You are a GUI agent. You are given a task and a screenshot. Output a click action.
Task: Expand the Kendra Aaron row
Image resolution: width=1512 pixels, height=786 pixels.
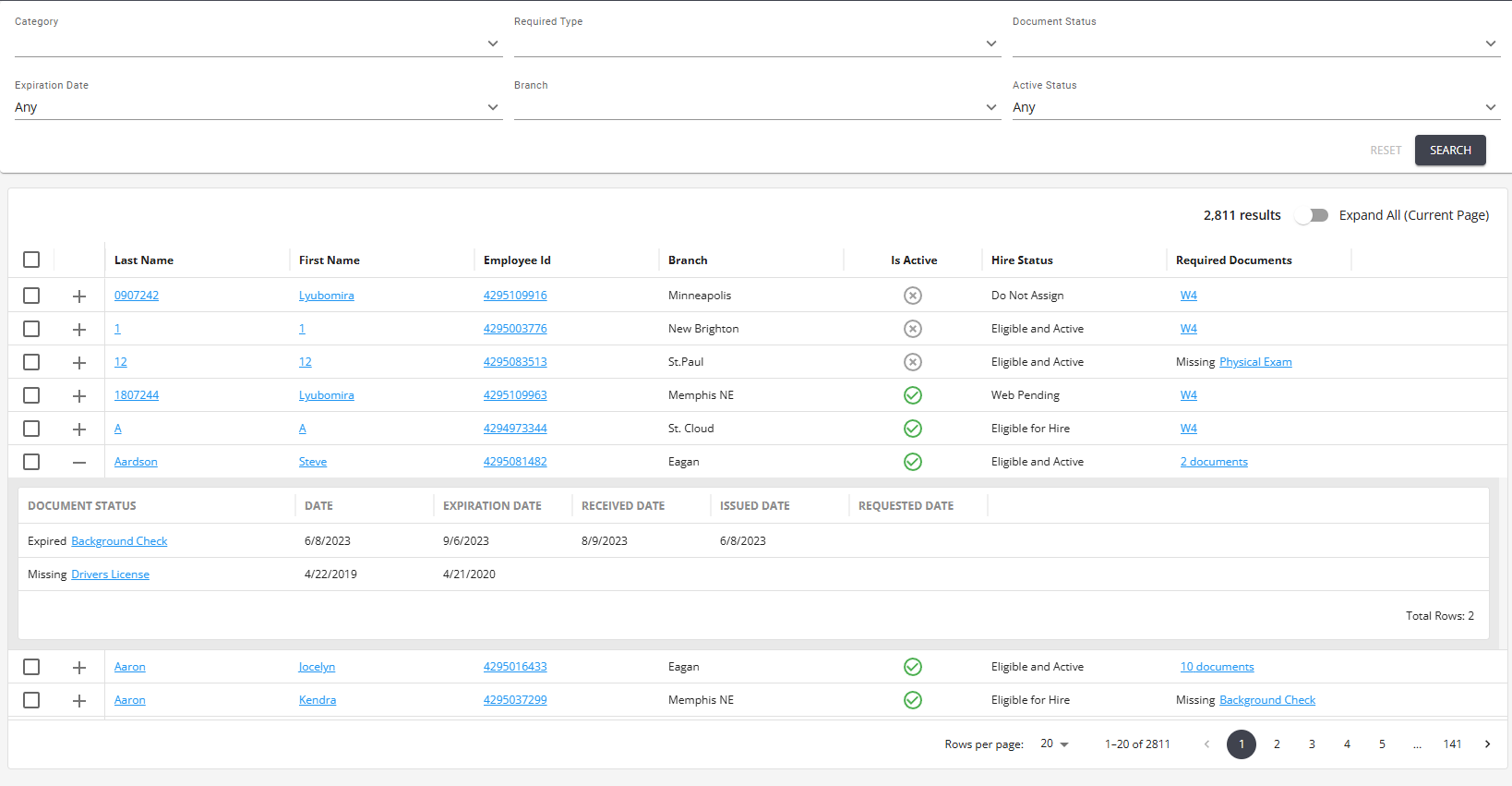click(79, 701)
